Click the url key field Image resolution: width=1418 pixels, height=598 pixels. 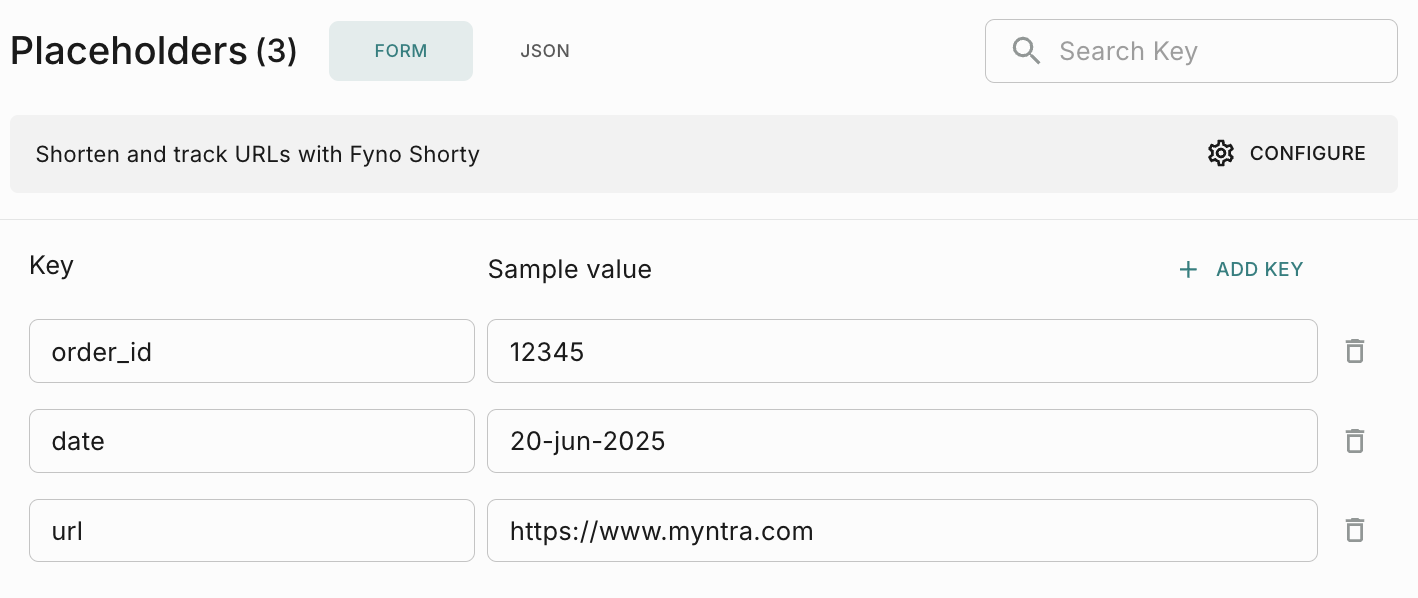(251, 530)
